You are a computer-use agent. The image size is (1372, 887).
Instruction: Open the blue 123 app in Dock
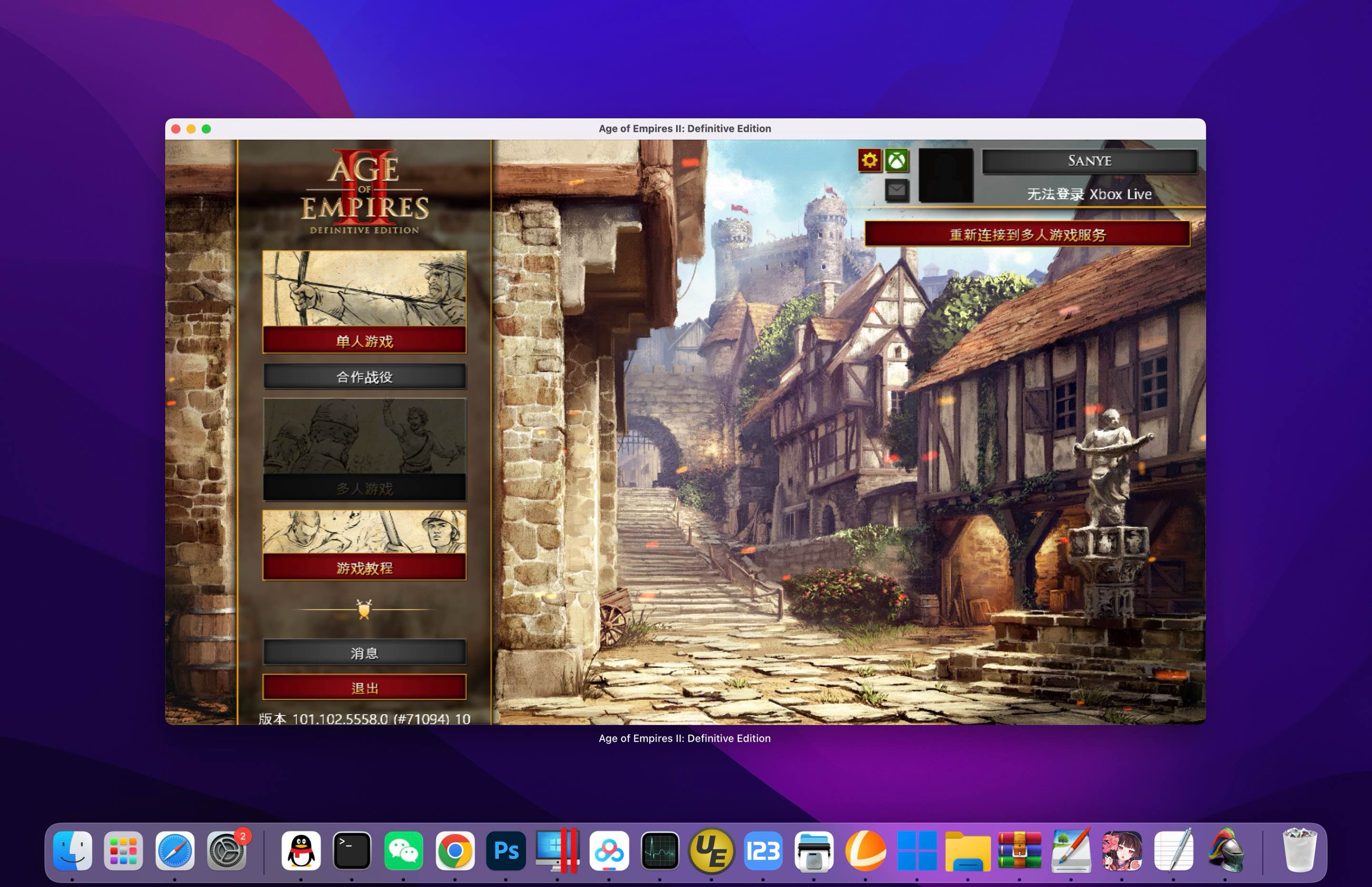point(763,850)
